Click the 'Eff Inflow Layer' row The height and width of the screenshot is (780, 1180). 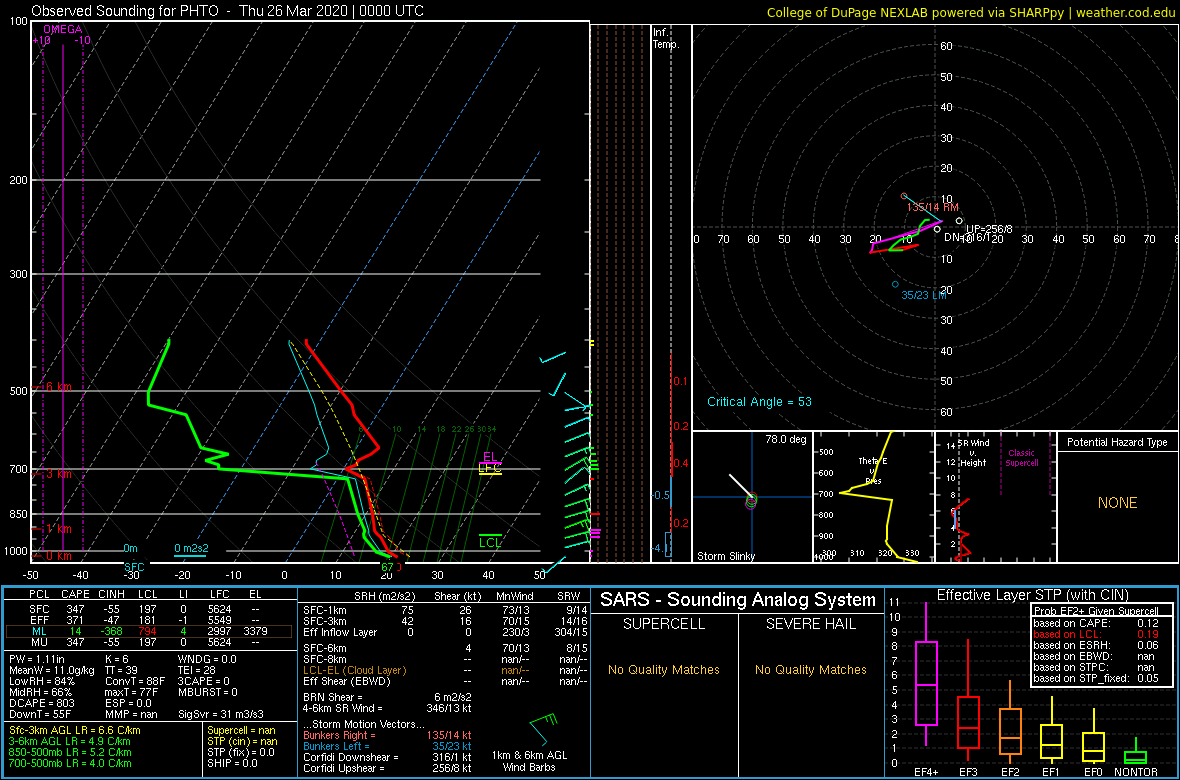(444, 632)
